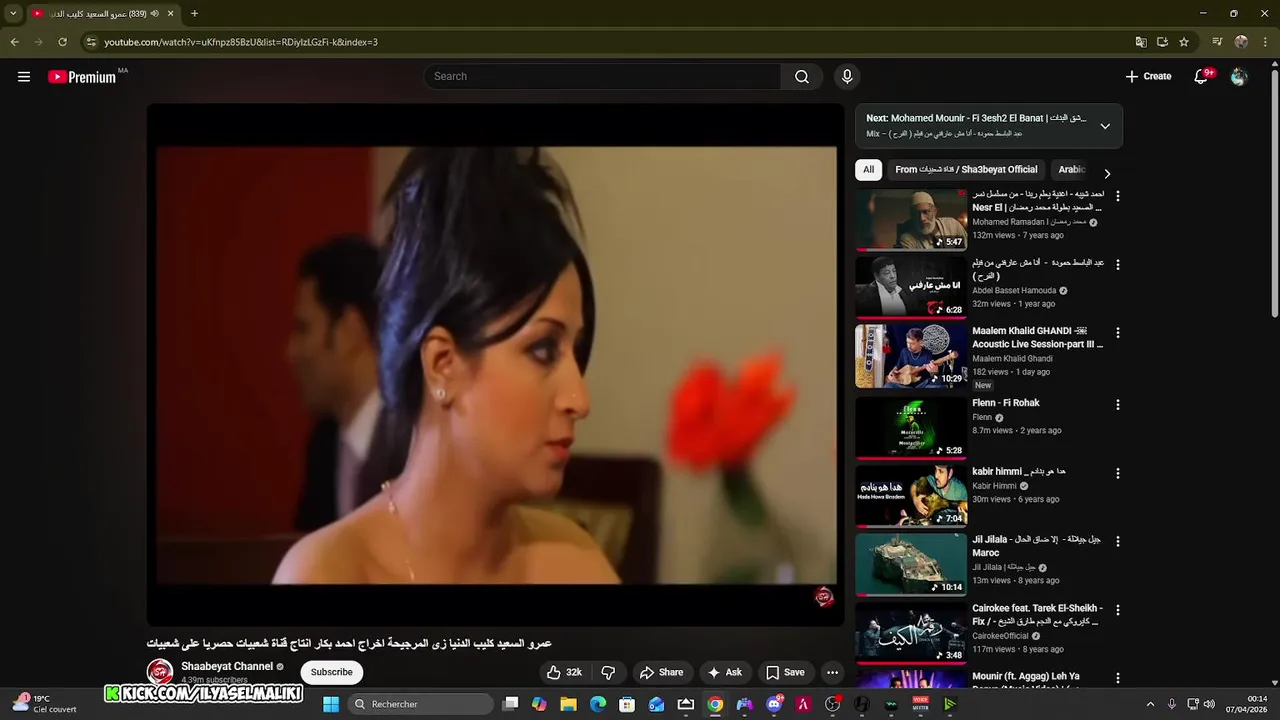The image size is (1280, 720).
Task: Start voice search with the microphone
Action: coord(847,77)
